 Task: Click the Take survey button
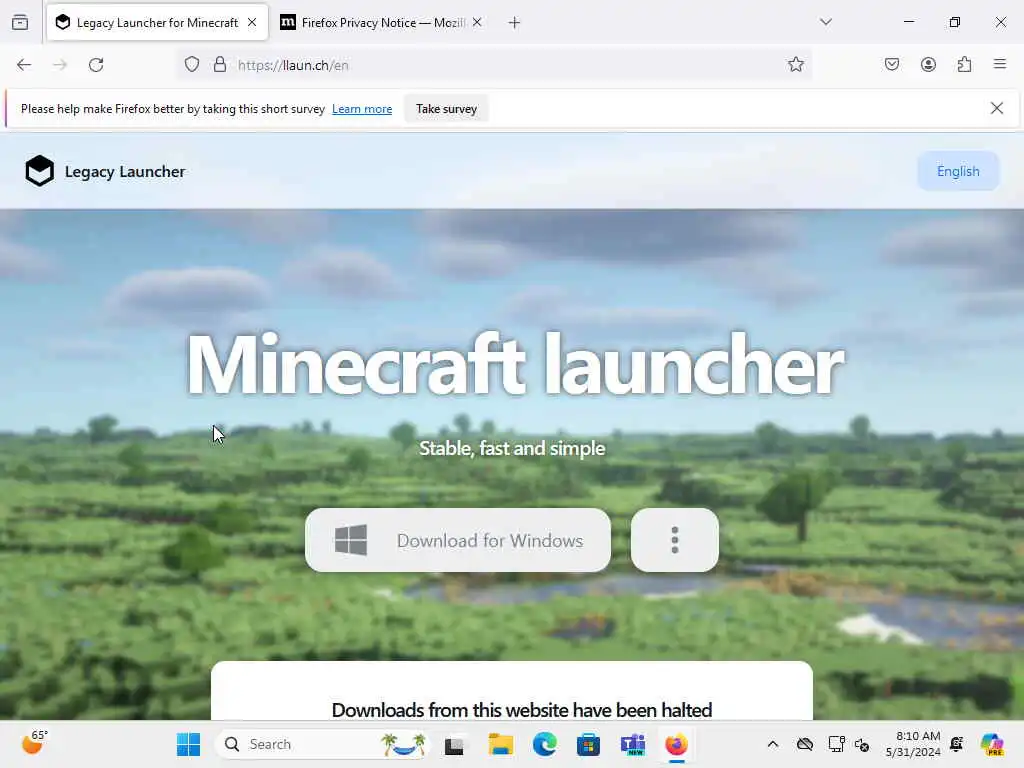(x=447, y=109)
